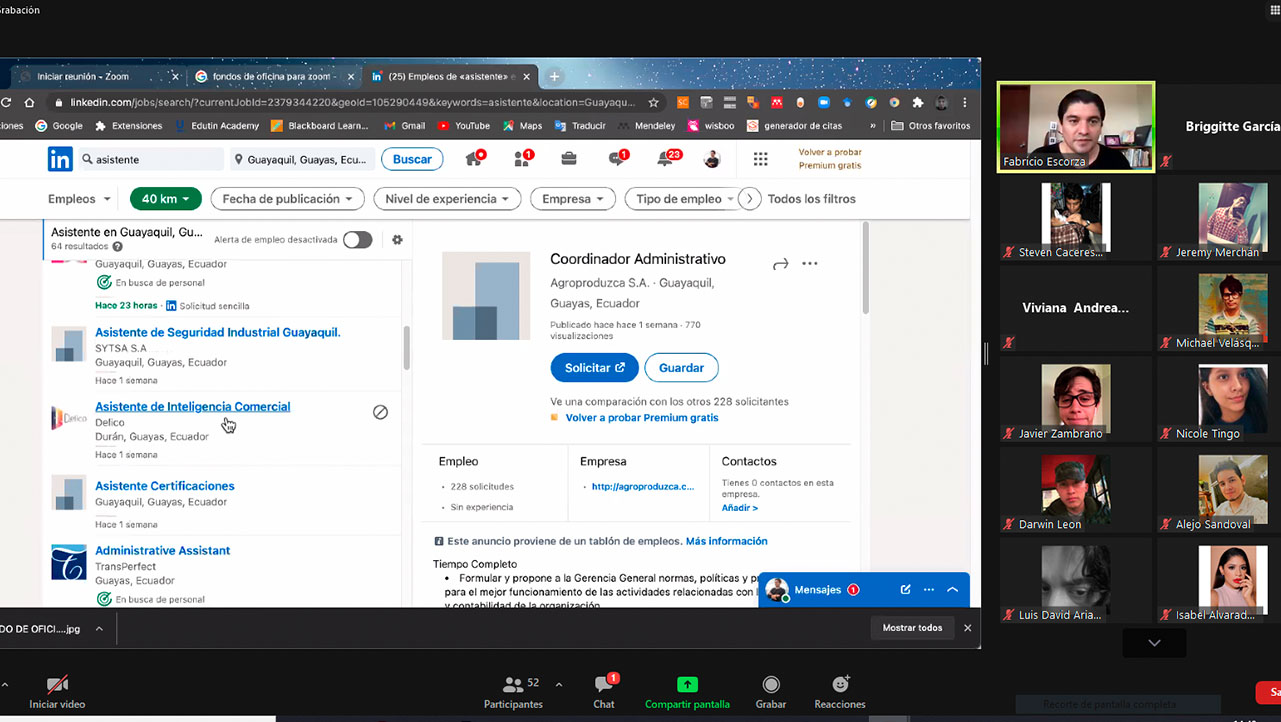Expand Zoom participant options caret
1281x722 pixels.
pos(558,685)
